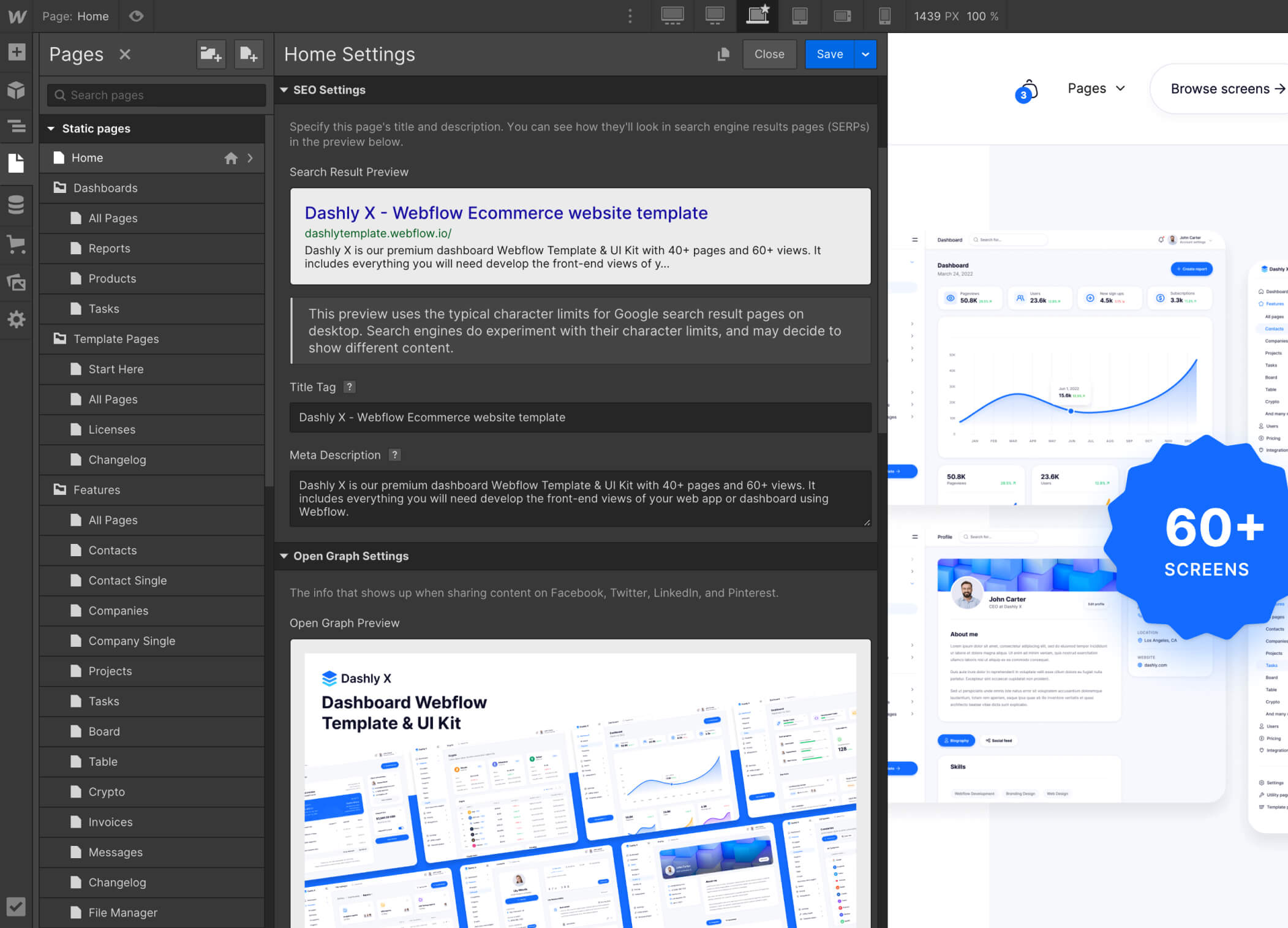Image resolution: width=1288 pixels, height=928 pixels.
Task: Open the Ecommerce cart panel
Action: [x=17, y=244]
